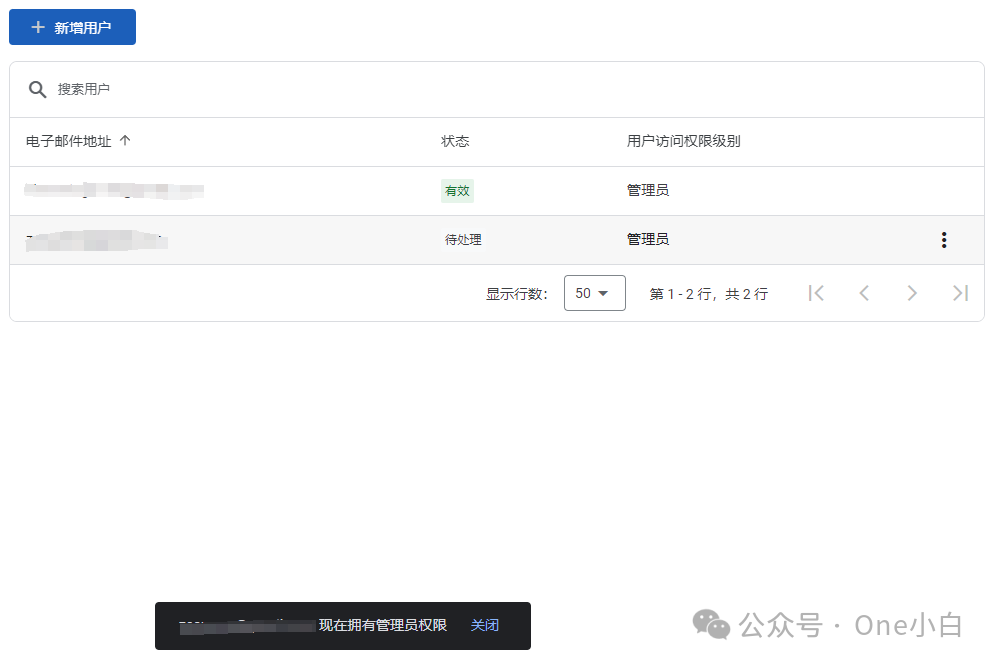This screenshot has height=665, width=995.
Task: Open the 显示行数 rows-per-page dropdown
Action: tap(594, 292)
